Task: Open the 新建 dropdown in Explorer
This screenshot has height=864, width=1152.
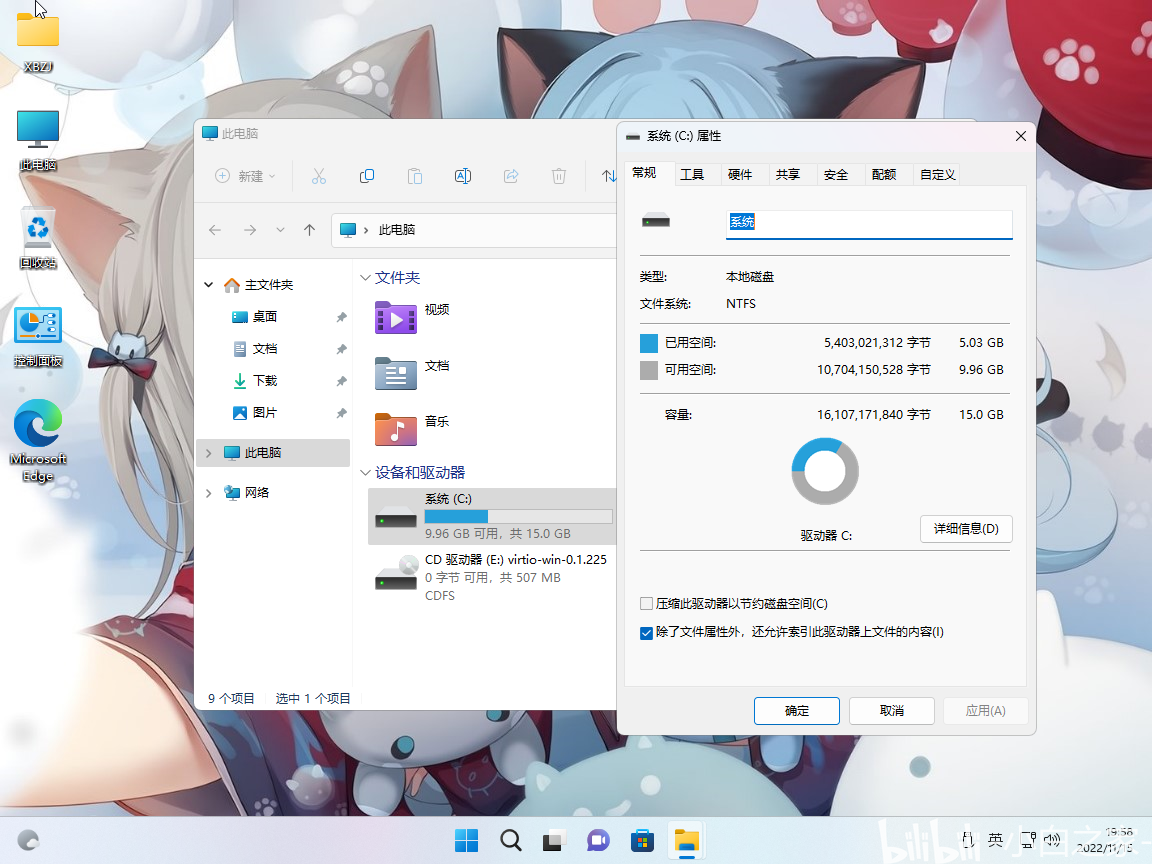Action: 245,176
